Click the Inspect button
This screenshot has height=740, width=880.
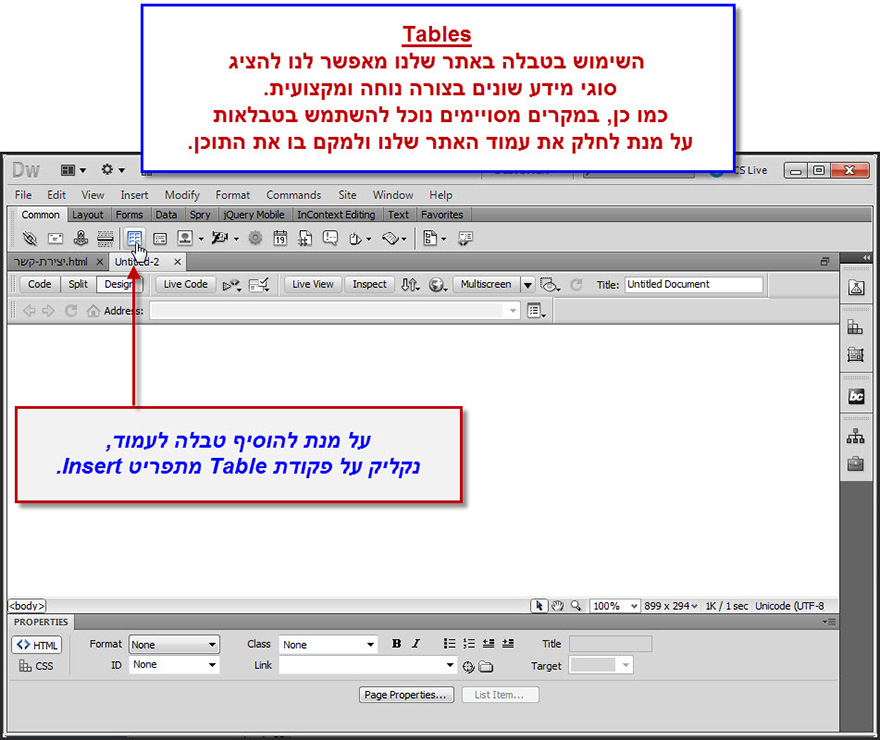tap(369, 284)
